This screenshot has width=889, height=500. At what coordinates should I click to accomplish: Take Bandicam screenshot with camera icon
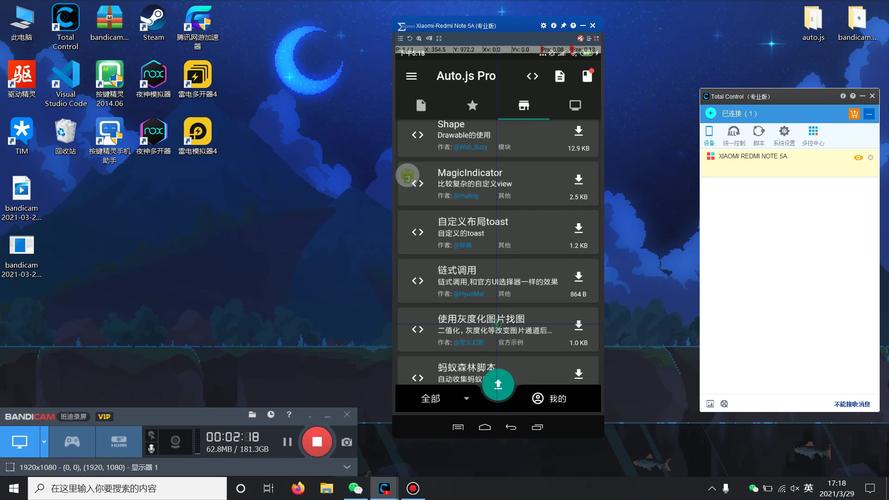[346, 442]
